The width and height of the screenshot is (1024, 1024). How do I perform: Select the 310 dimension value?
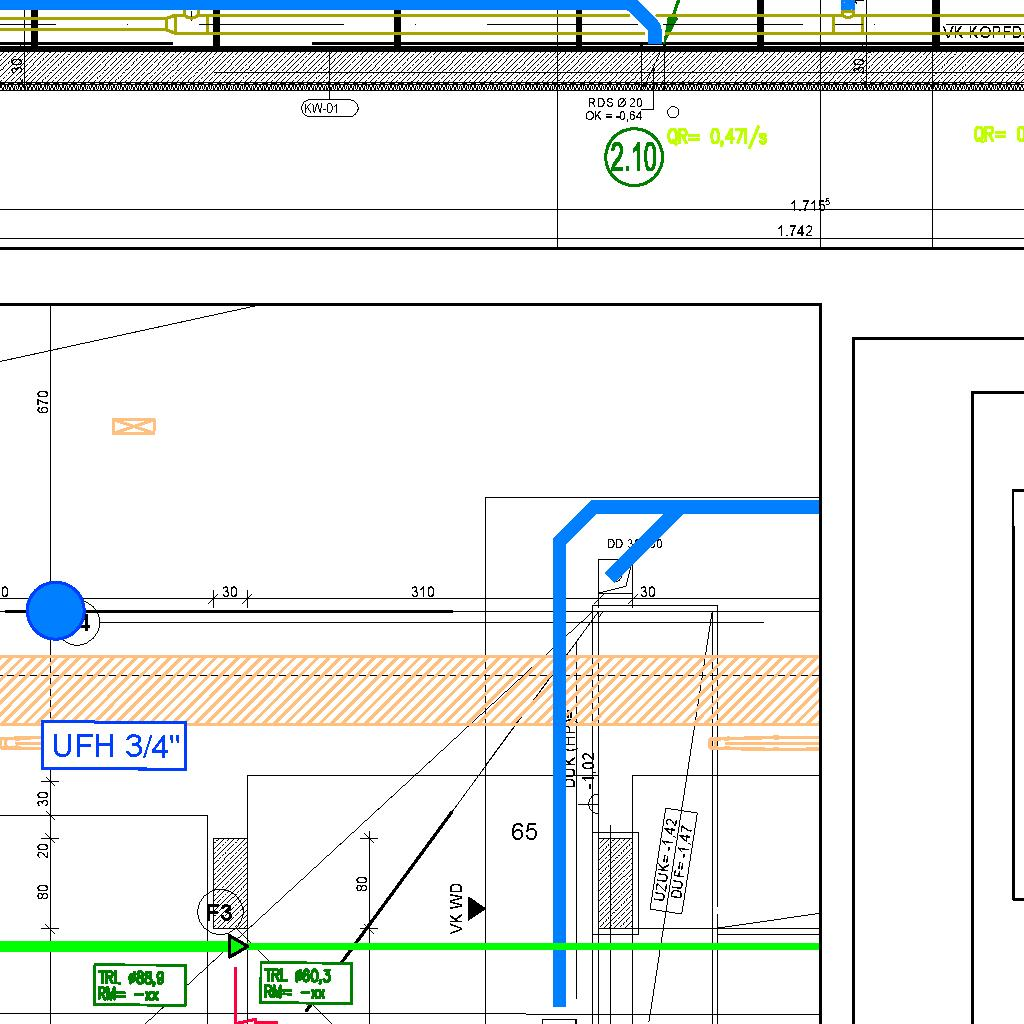point(423,592)
